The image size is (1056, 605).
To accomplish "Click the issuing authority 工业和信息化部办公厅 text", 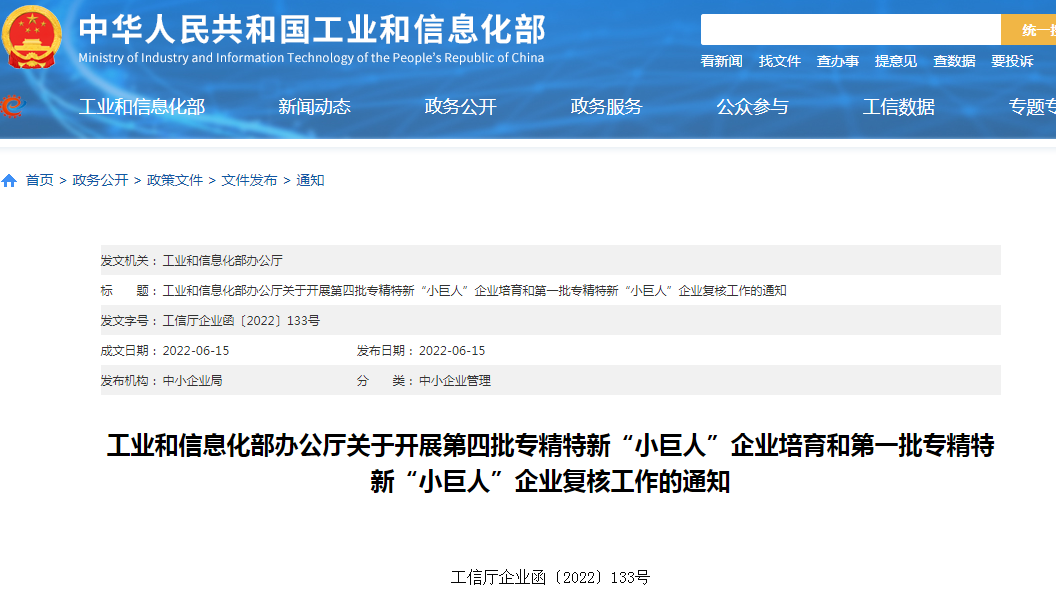I will (x=223, y=261).
